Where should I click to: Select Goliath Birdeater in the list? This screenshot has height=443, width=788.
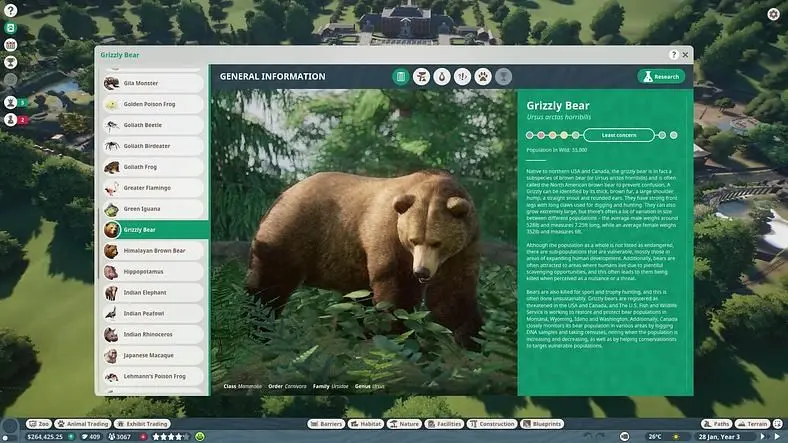[x=153, y=146]
